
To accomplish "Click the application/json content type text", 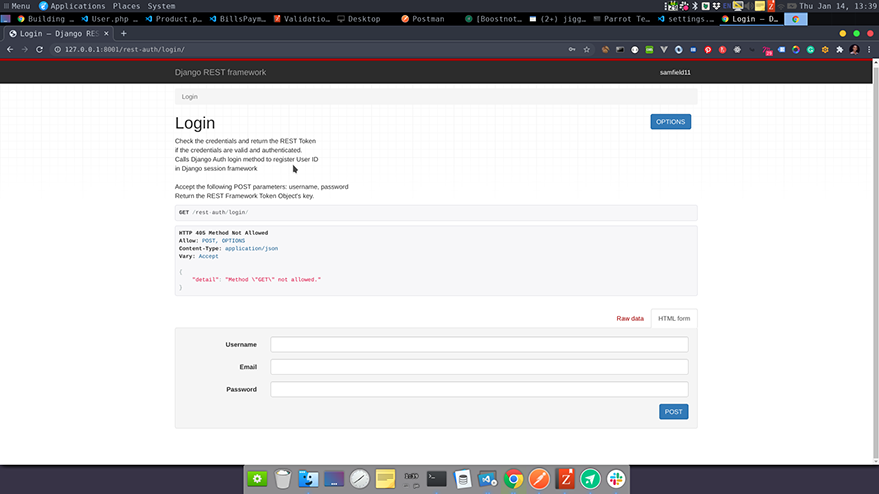I will coord(251,248).
